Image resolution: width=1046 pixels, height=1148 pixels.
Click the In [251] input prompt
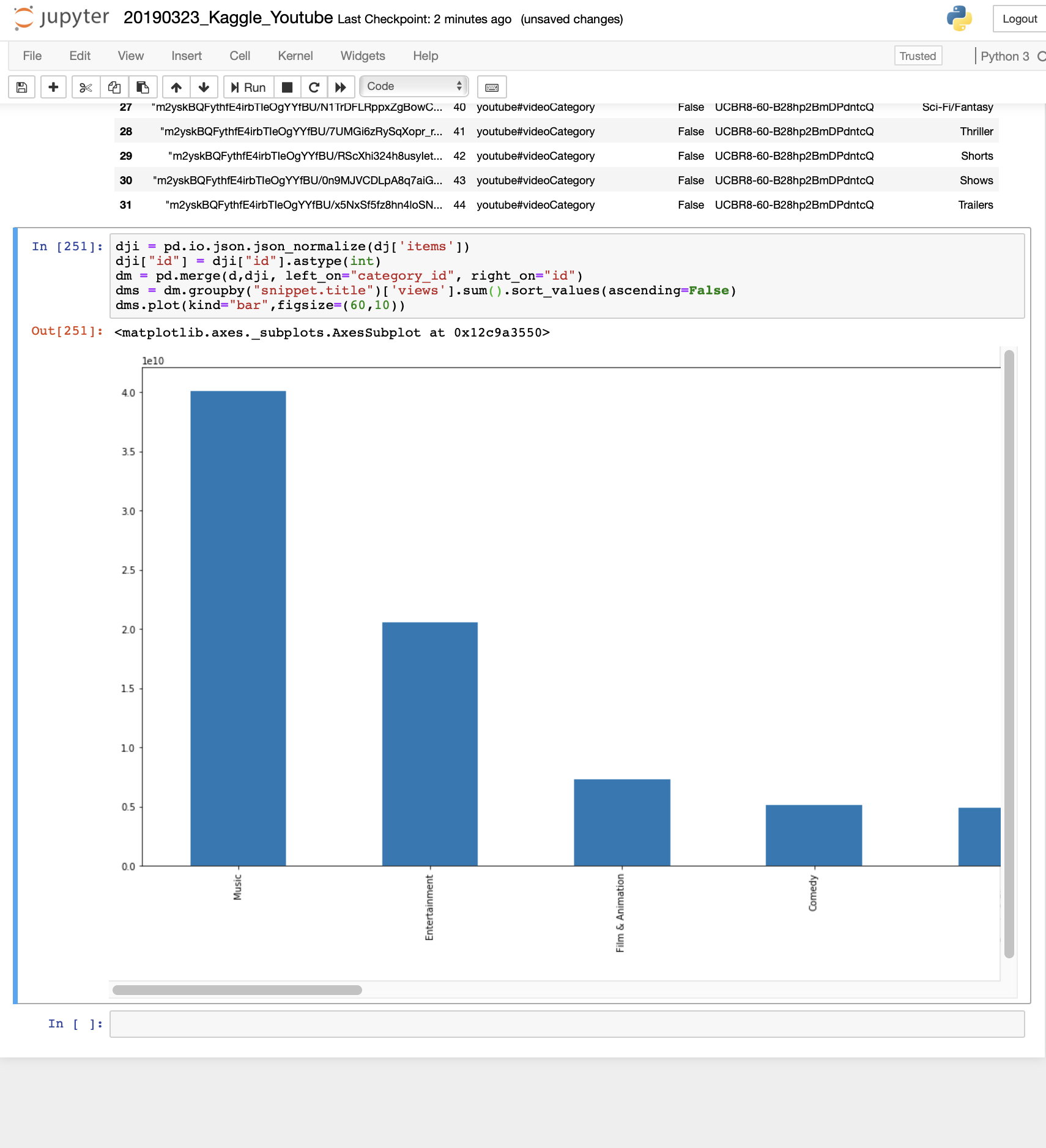[67, 247]
